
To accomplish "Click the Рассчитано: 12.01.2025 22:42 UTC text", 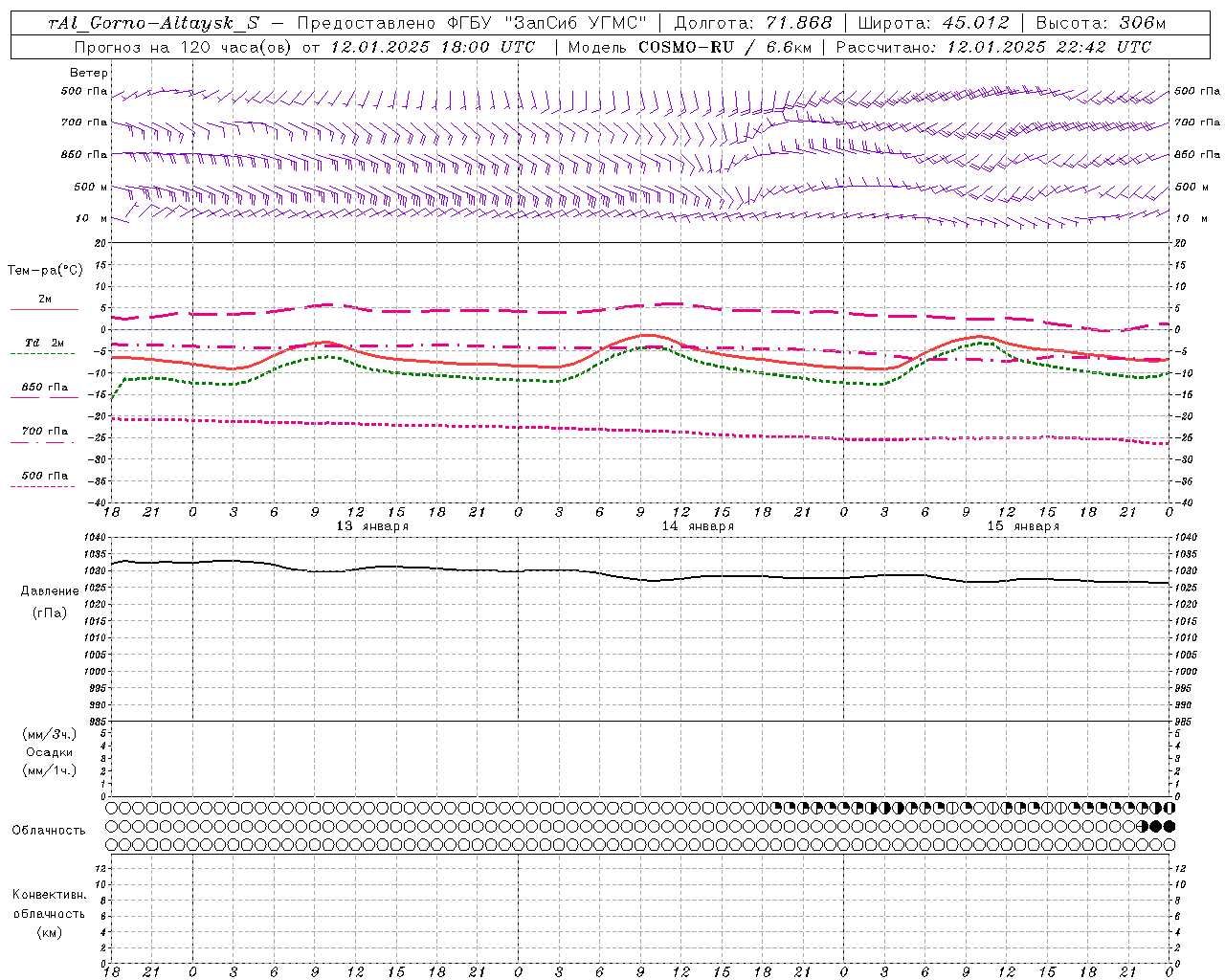I will point(993,47).
